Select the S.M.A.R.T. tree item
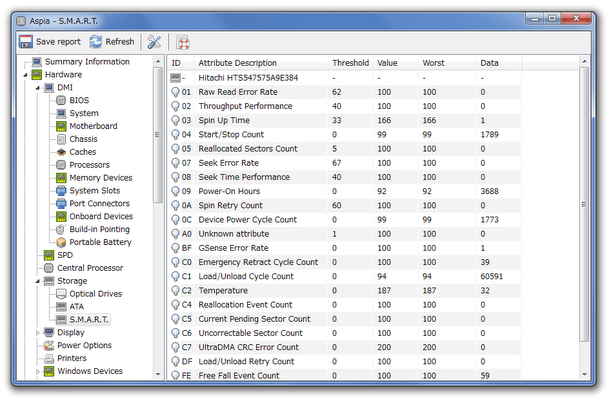 (89, 319)
